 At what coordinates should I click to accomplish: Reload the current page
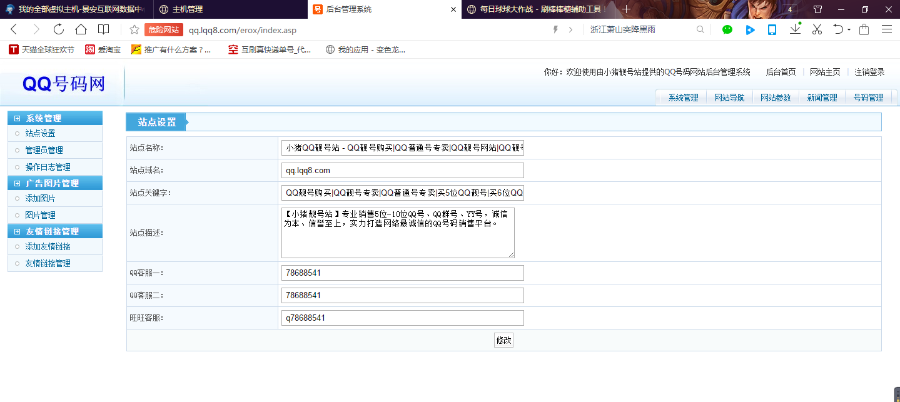pos(59,30)
